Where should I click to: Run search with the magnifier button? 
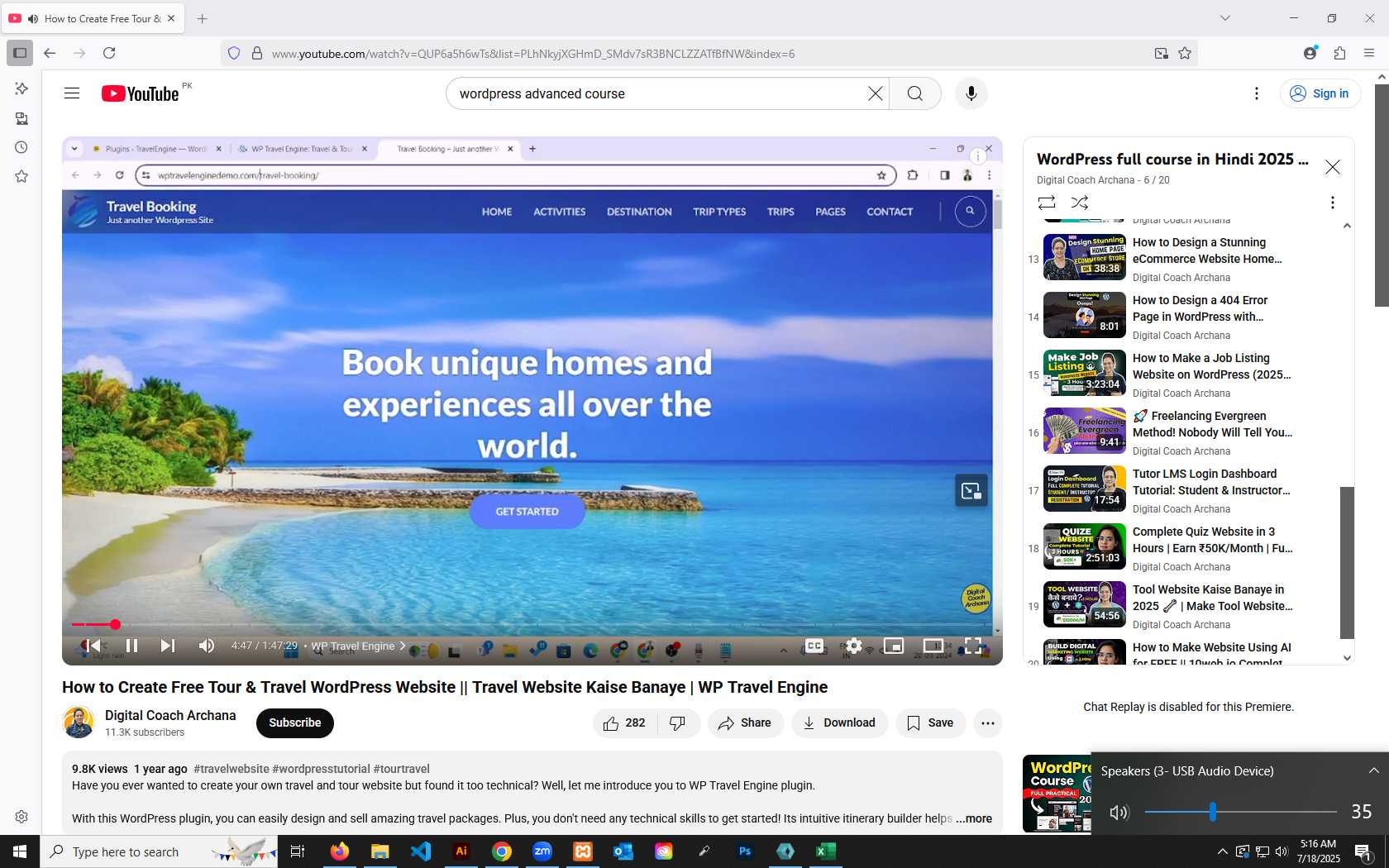click(x=915, y=93)
